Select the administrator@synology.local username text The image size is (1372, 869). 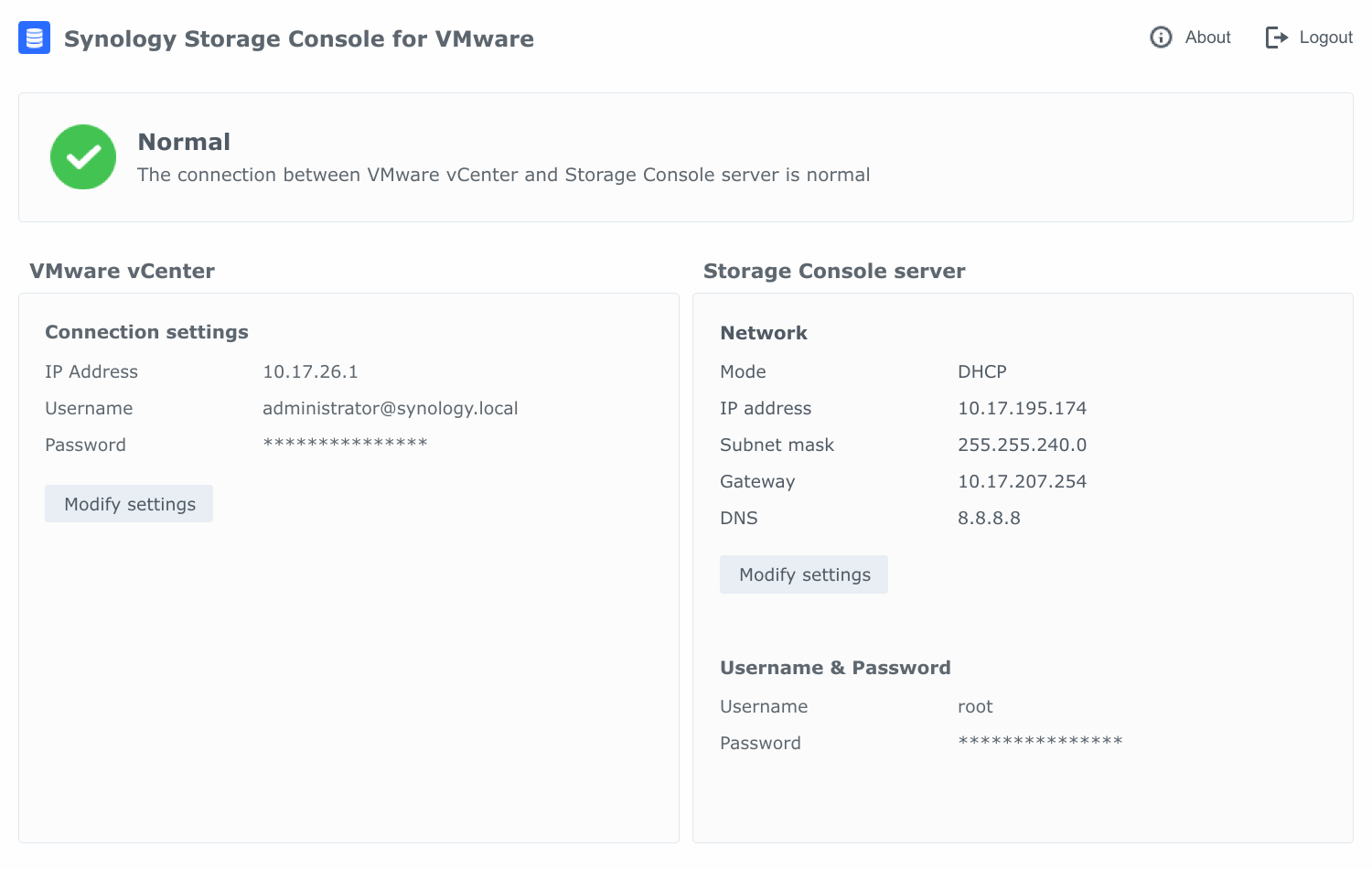[x=391, y=408]
